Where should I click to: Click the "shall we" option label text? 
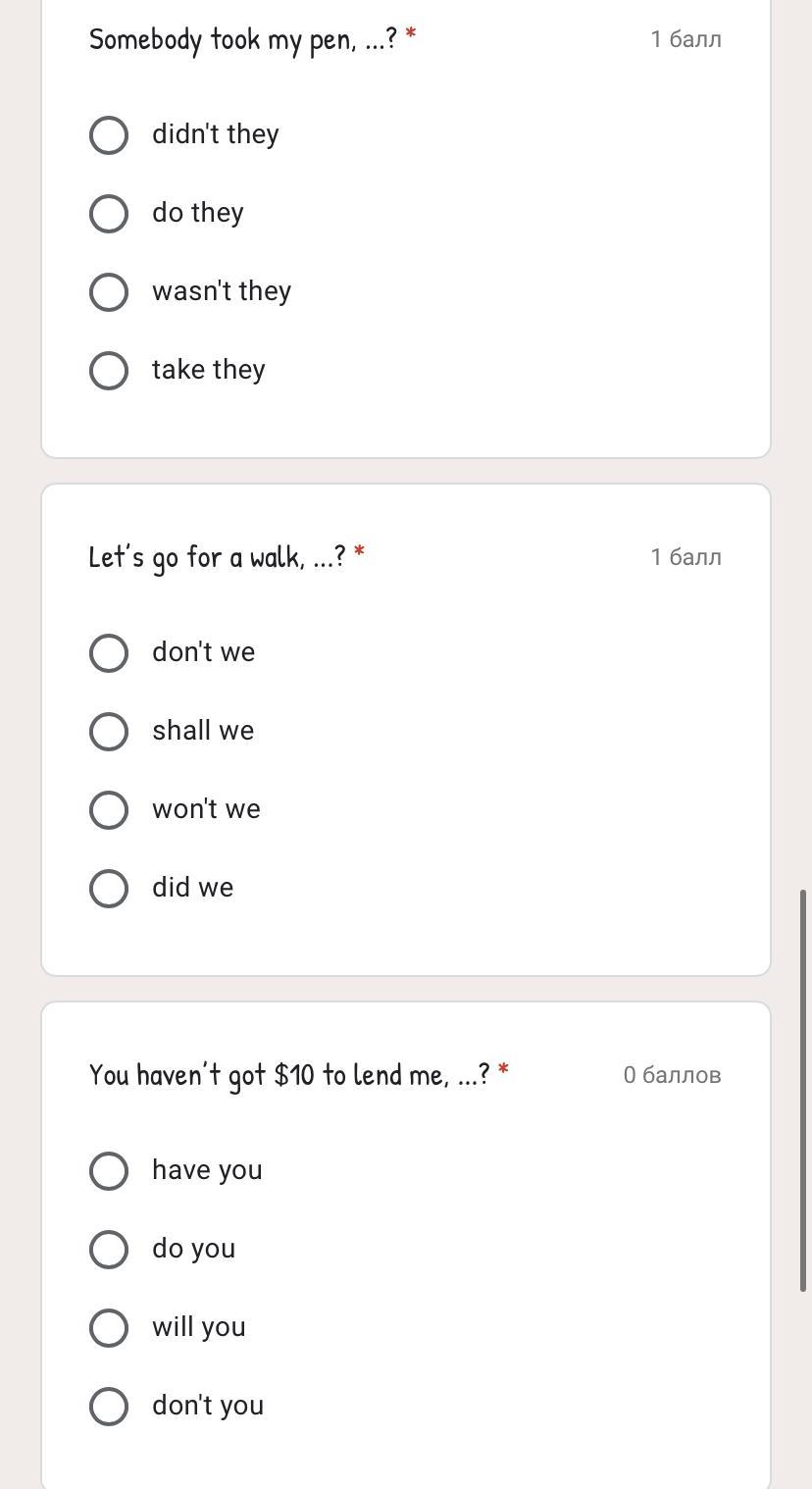(203, 732)
